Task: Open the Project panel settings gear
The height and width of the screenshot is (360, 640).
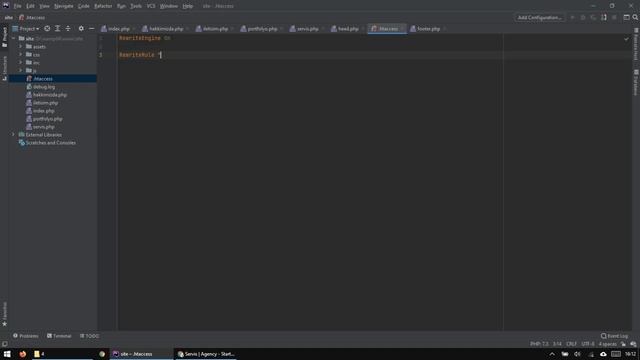Action: pyautogui.click(x=81, y=29)
